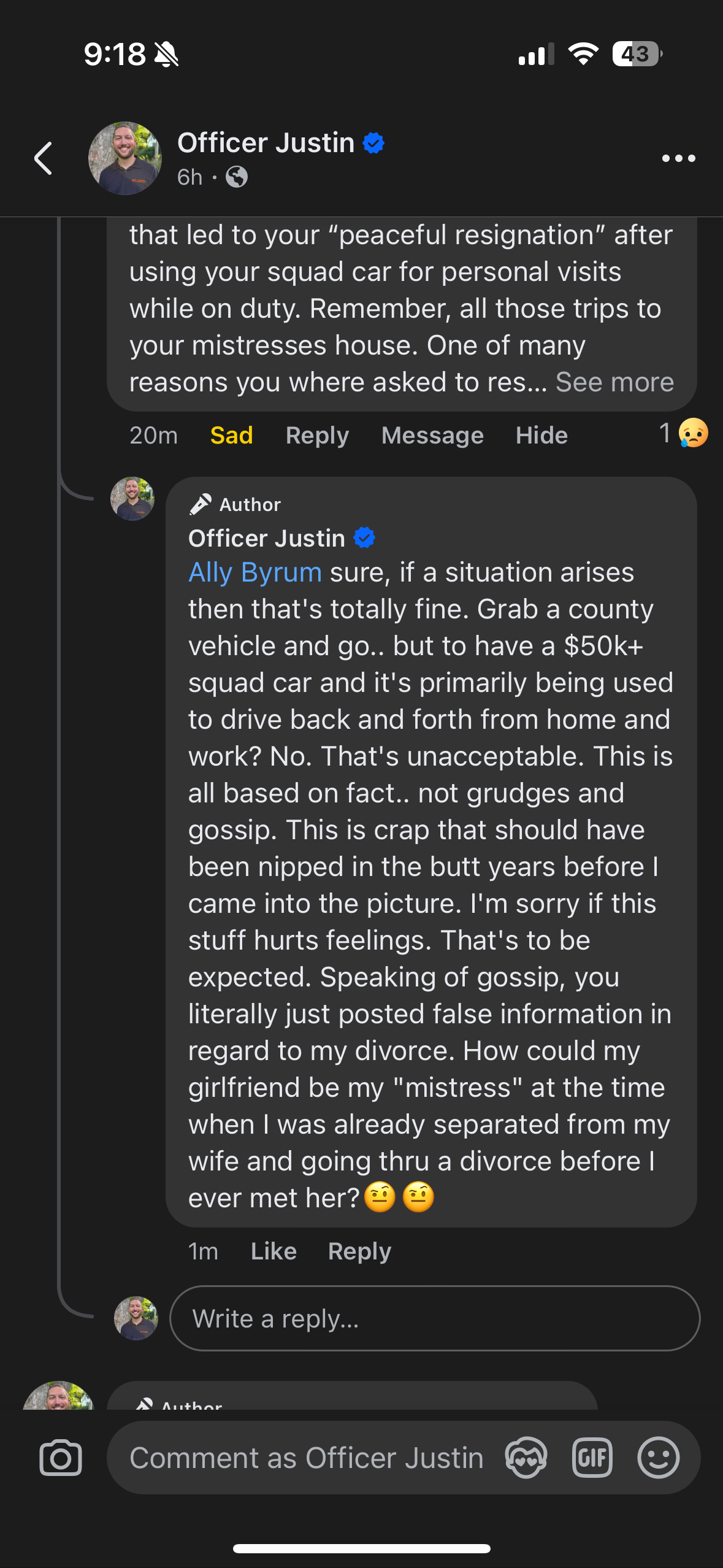
Task: Go back using the left chevron arrow
Action: 44,158
